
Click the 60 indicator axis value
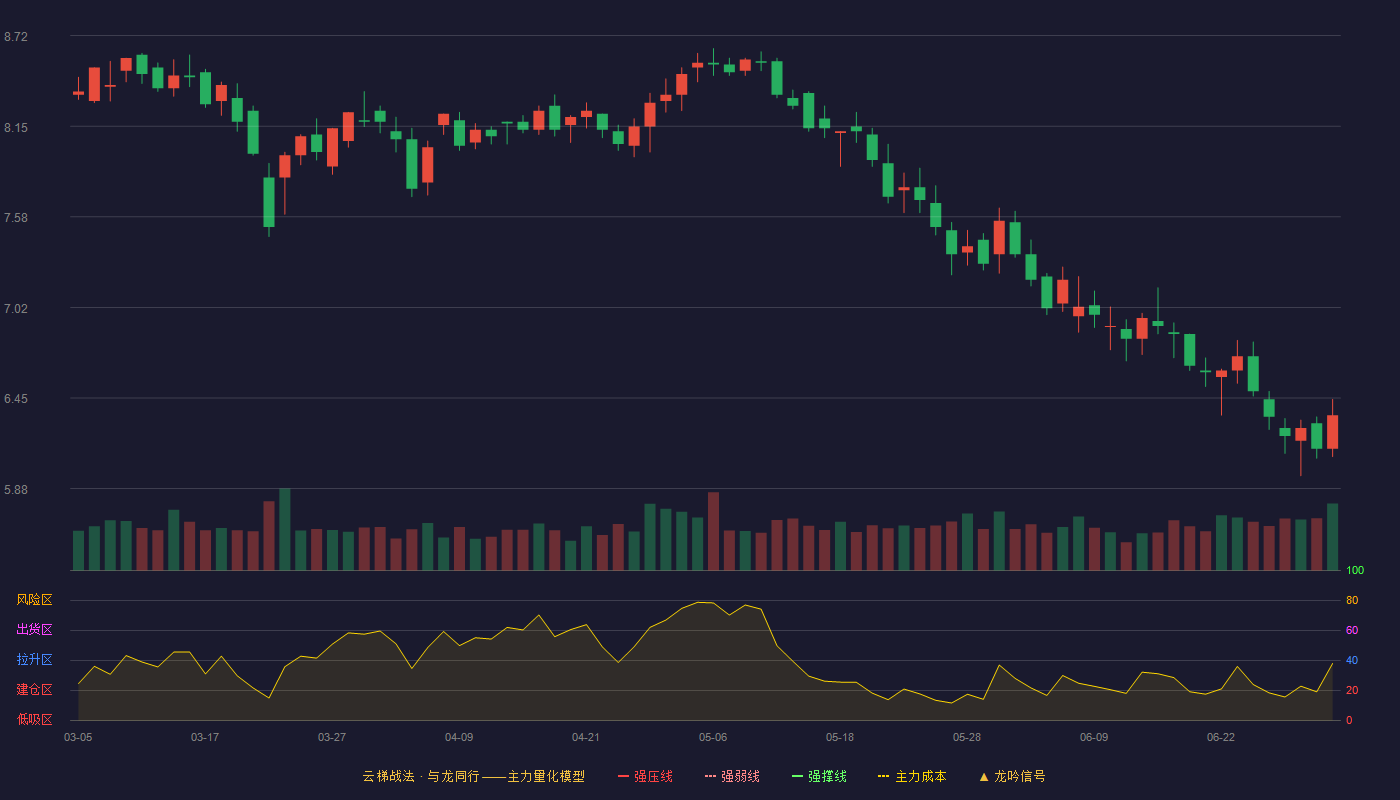coord(1352,630)
